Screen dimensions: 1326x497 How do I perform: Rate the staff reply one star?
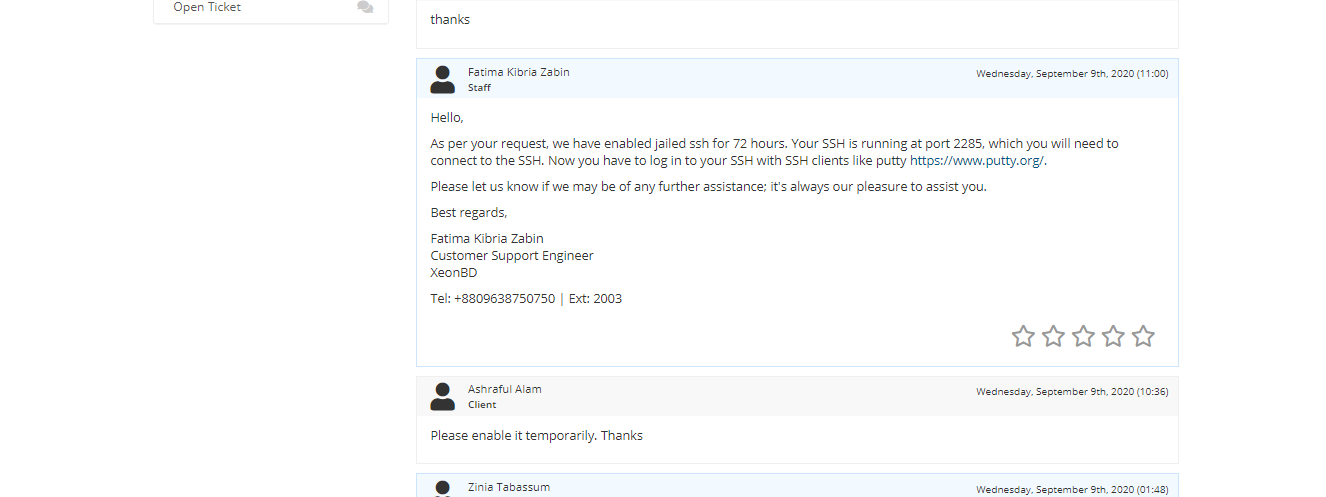1023,336
